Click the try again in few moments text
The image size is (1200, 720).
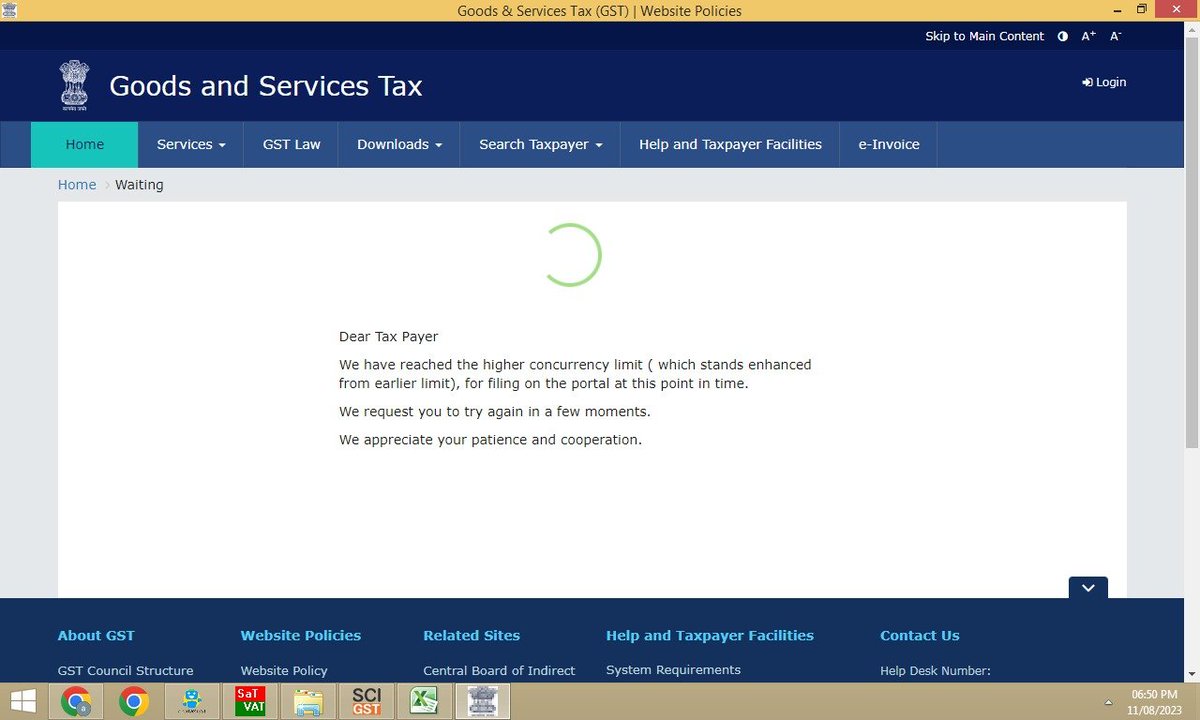[x=495, y=412]
